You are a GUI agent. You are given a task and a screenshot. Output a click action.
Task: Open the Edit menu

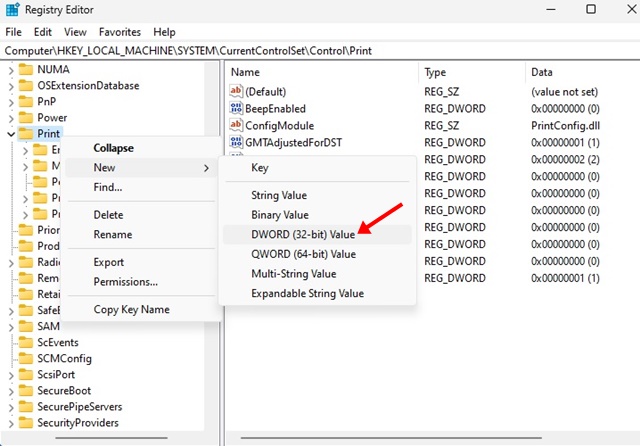(x=42, y=32)
